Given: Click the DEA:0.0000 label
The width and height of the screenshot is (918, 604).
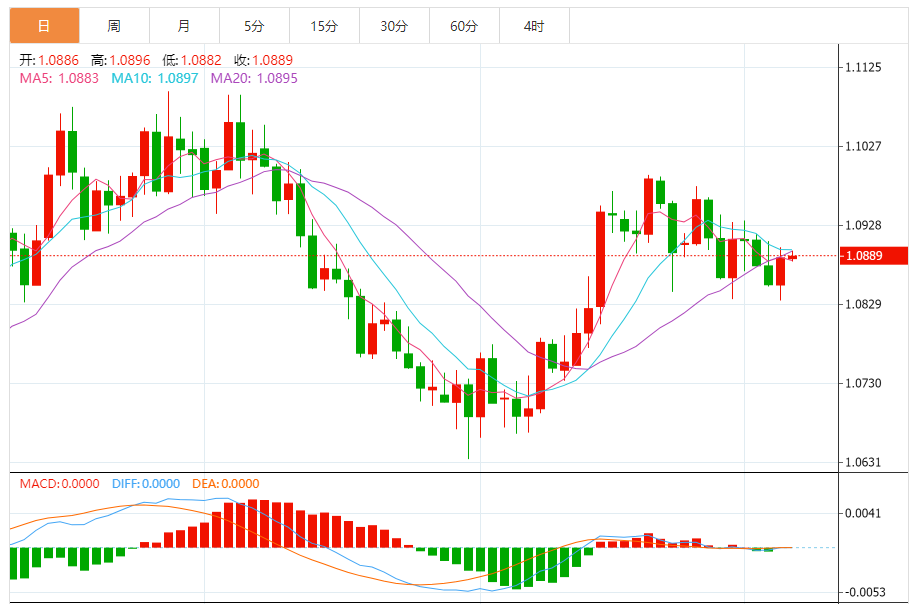Looking at the screenshot, I should [226, 484].
